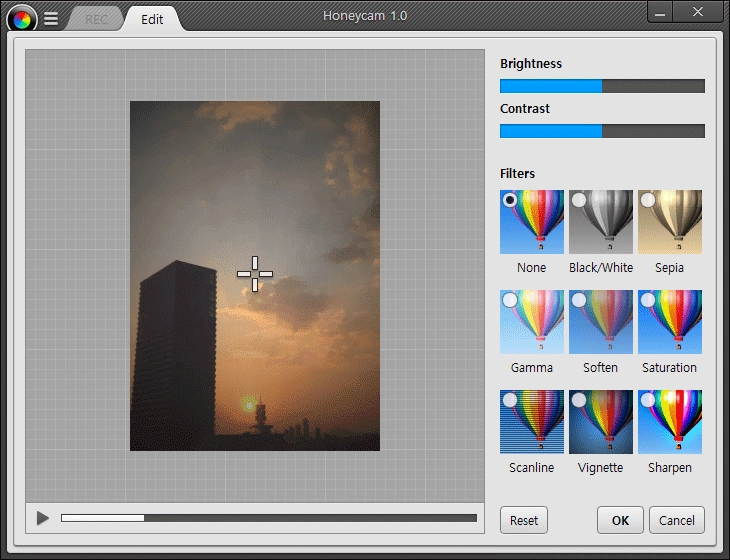Image resolution: width=730 pixels, height=560 pixels.
Task: Choose the Sepia filter balloon thumbnail
Action: coord(669,222)
